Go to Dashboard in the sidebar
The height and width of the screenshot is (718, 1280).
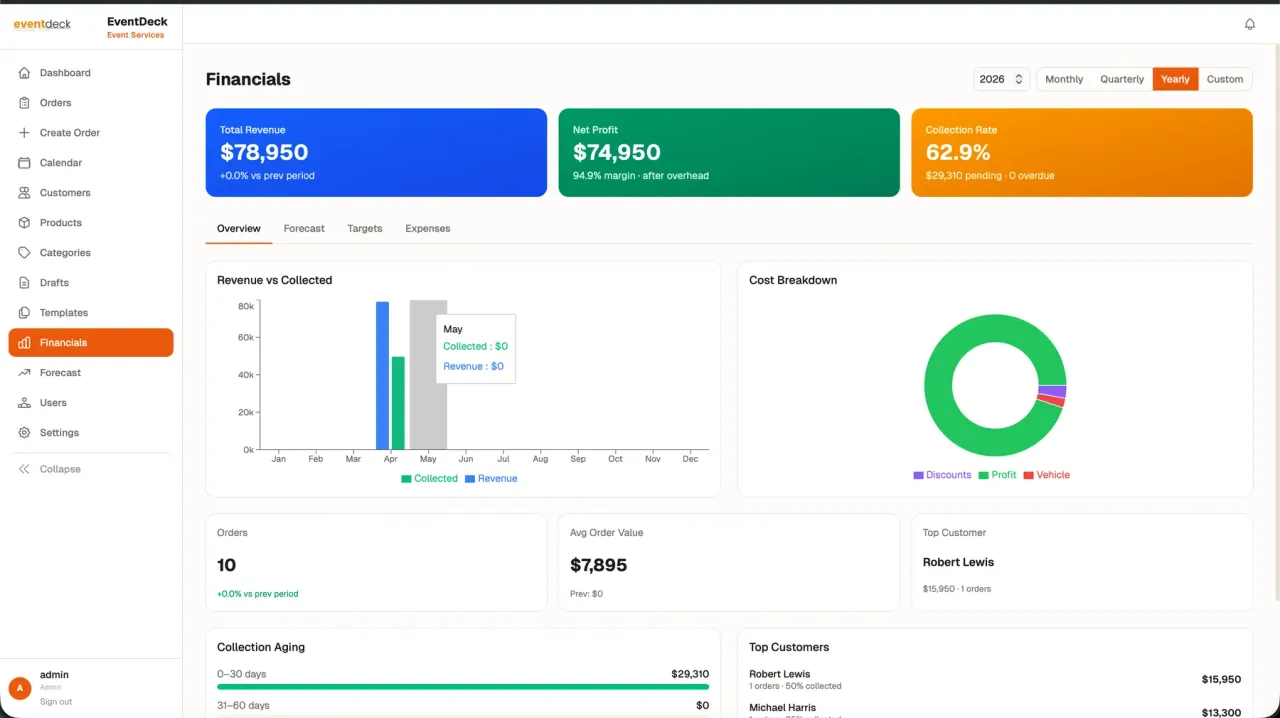pos(91,73)
